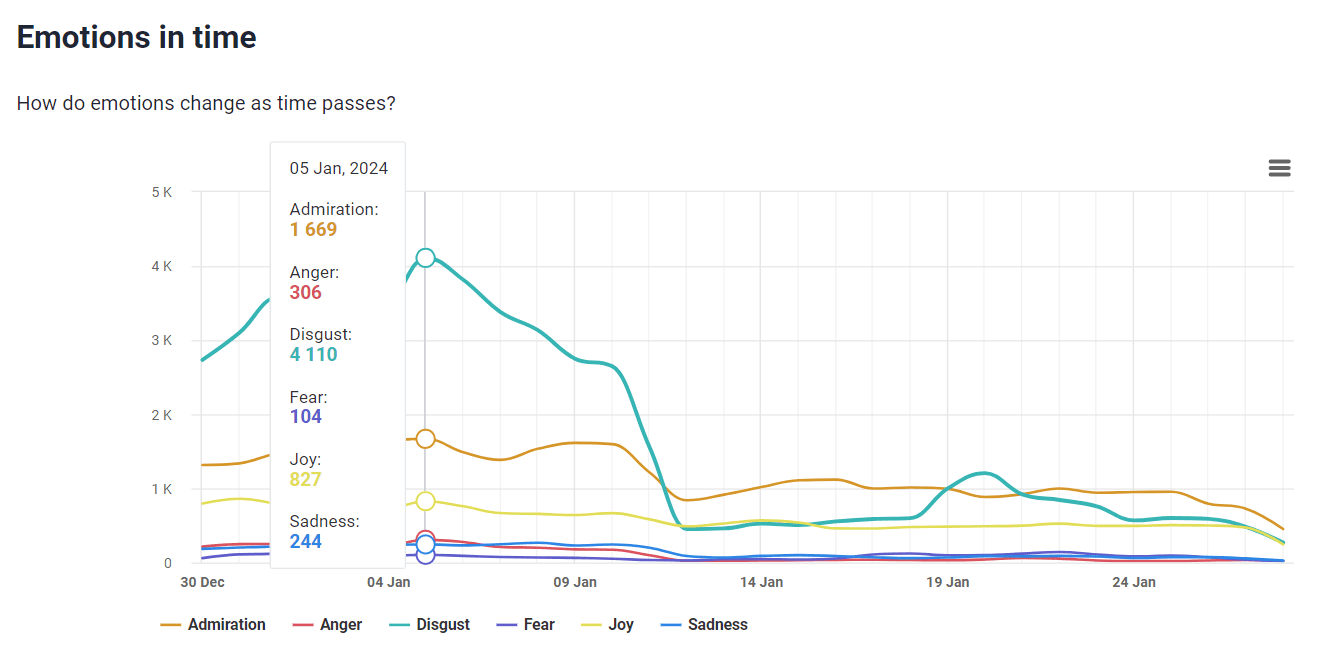
Task: Click the 30 Dec x-axis label
Action: [202, 582]
